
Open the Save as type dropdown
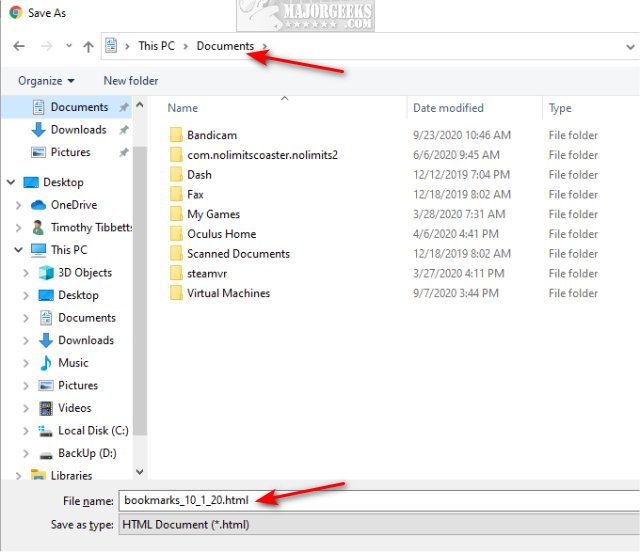(x=379, y=524)
